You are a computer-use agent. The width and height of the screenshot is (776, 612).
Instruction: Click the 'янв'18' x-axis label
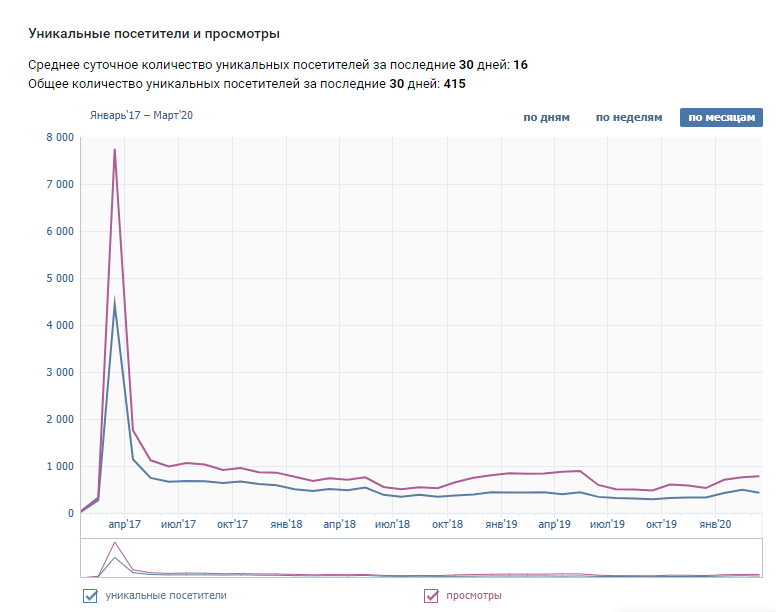point(286,524)
